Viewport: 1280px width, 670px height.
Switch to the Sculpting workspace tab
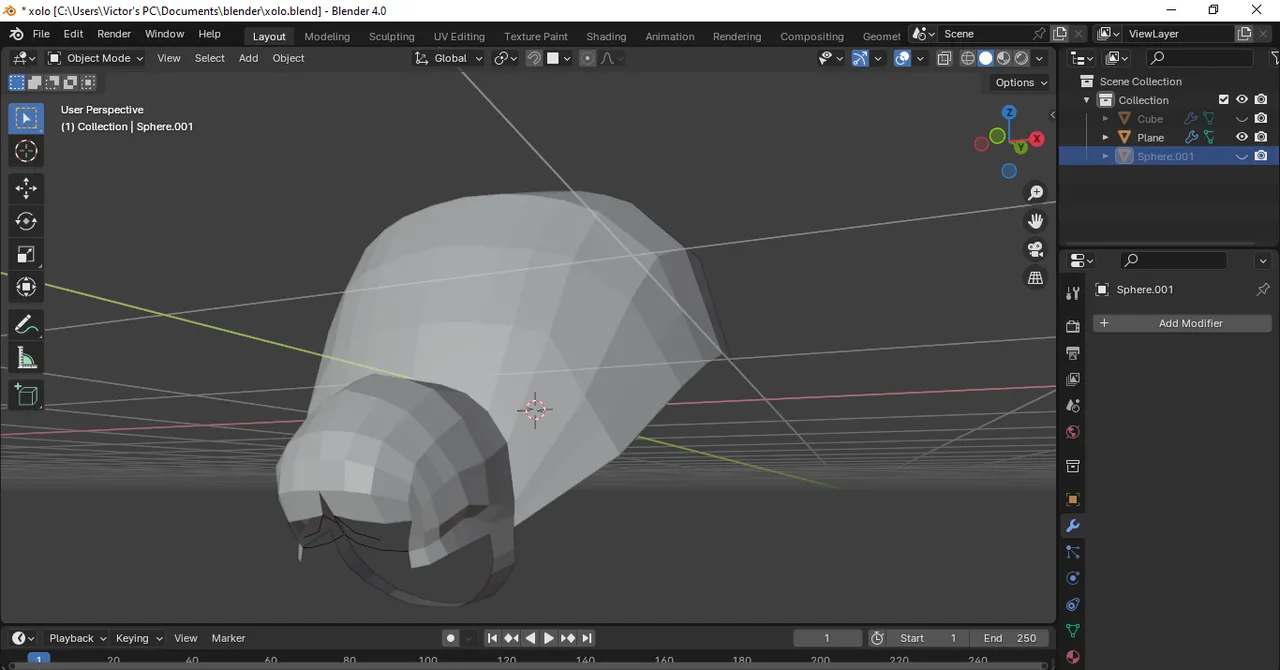pos(391,36)
